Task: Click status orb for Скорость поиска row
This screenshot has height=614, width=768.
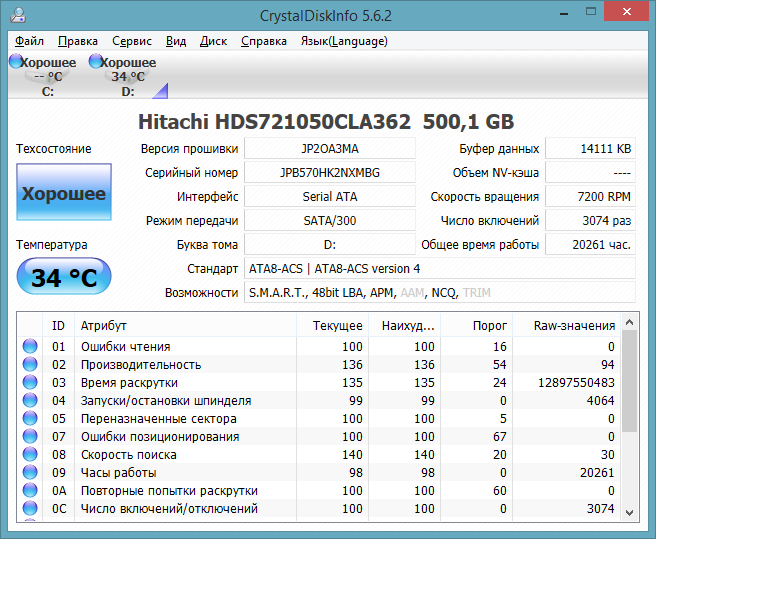Action: [x=30, y=454]
